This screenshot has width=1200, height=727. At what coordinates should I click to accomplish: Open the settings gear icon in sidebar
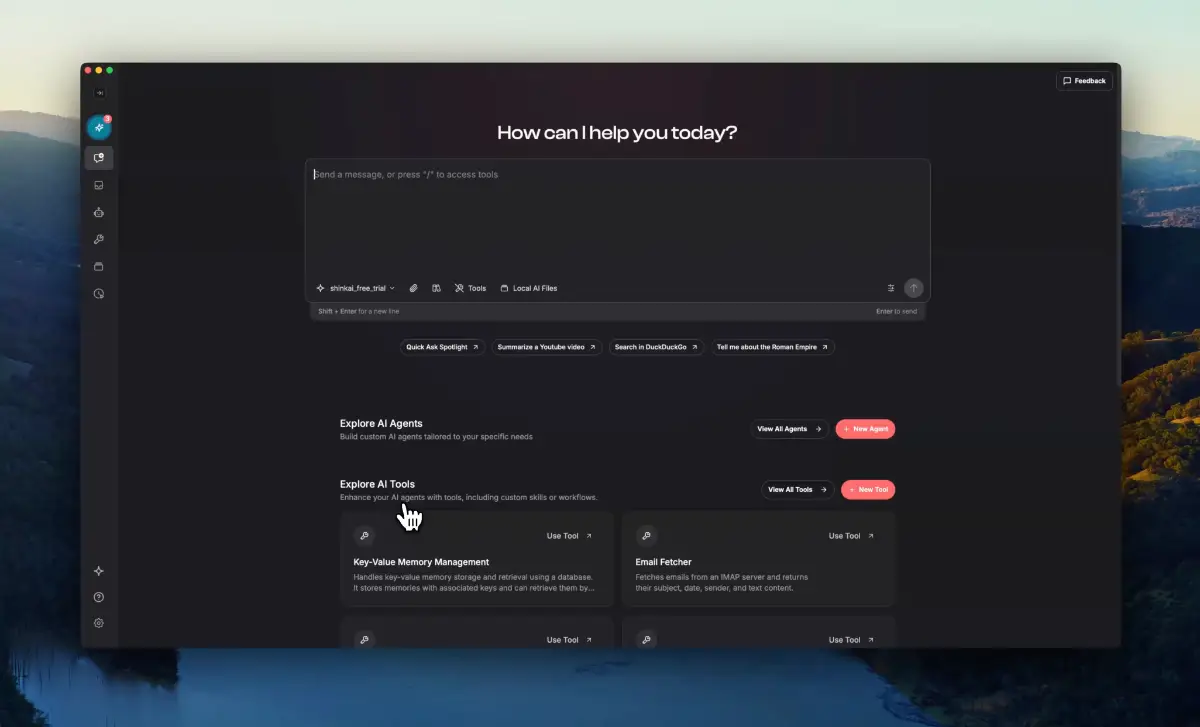[x=99, y=623]
